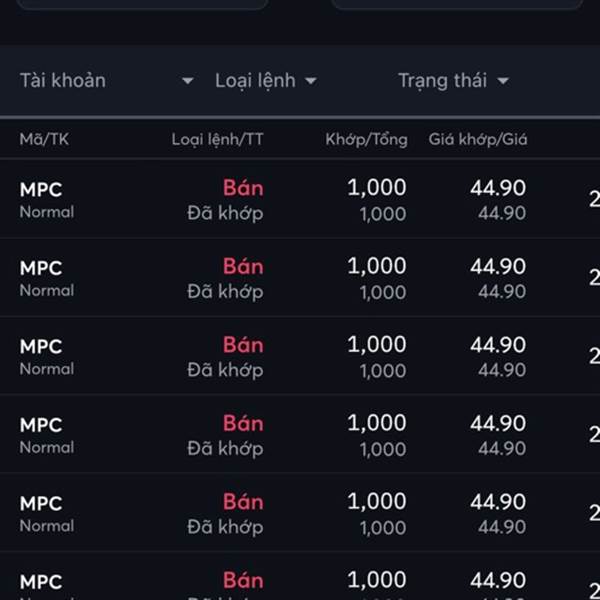Viewport: 600px width, 600px height.
Task: Open the last partially visible MPC order
Action: point(300,576)
